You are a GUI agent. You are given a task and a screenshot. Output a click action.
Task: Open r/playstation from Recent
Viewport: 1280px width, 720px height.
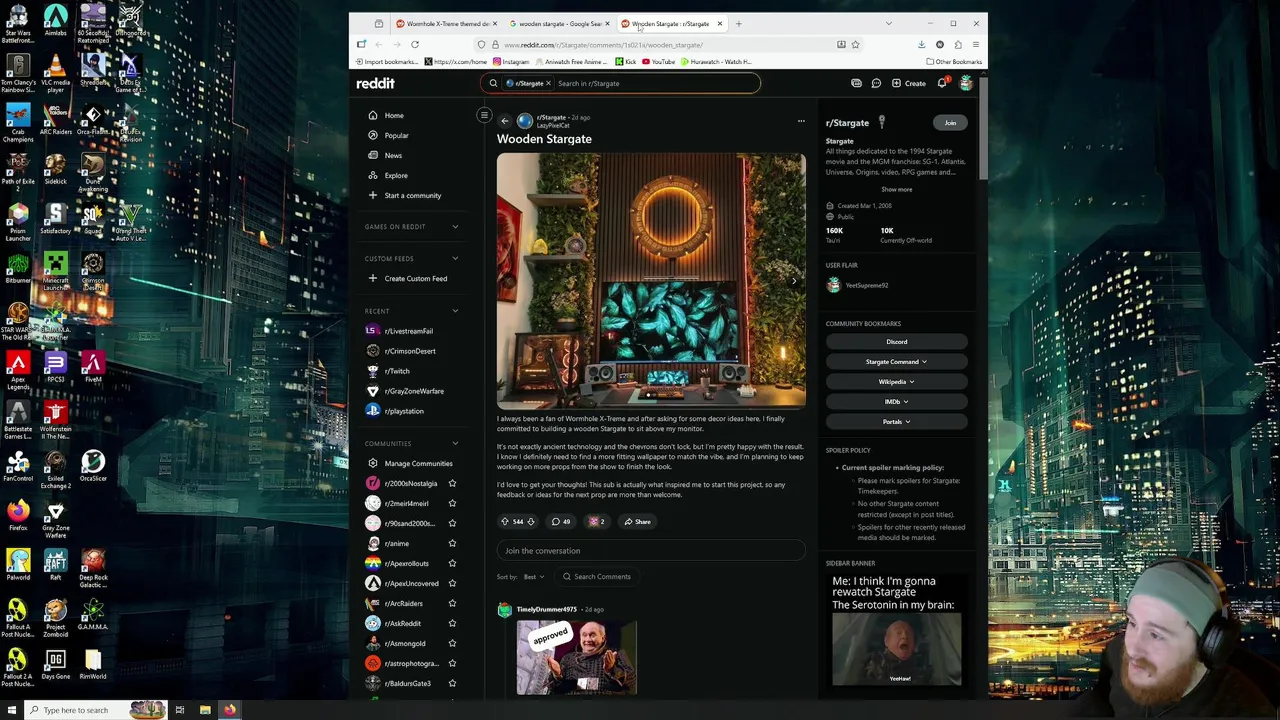[404, 411]
